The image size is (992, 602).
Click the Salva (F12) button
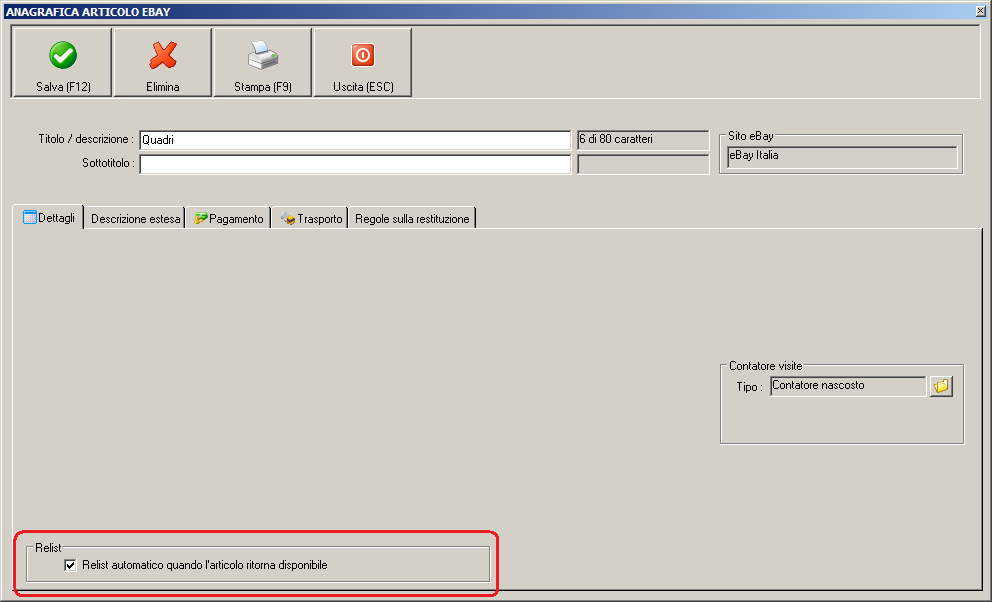(62, 63)
